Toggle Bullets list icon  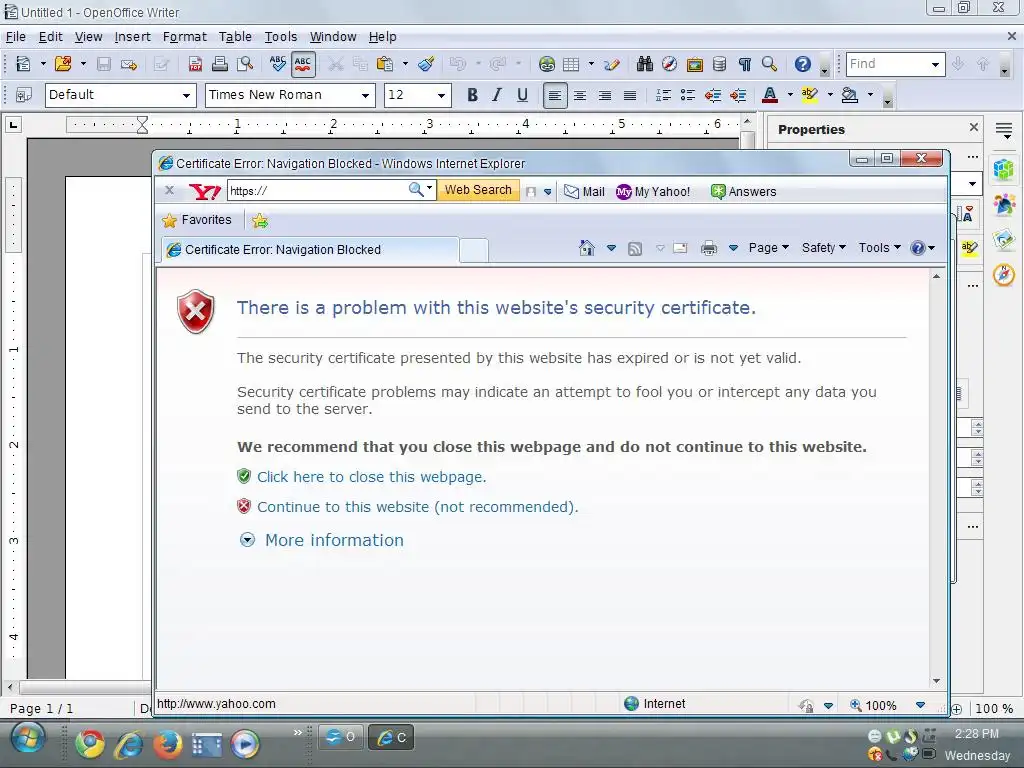(x=688, y=95)
